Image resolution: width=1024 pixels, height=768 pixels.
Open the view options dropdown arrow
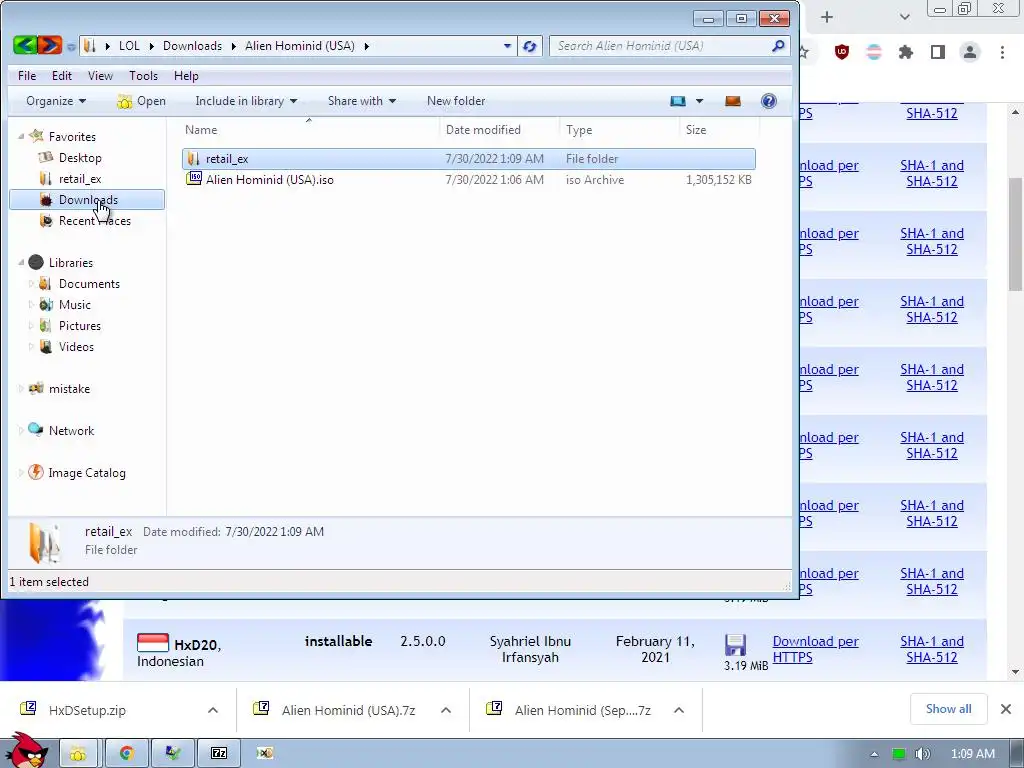tap(699, 101)
